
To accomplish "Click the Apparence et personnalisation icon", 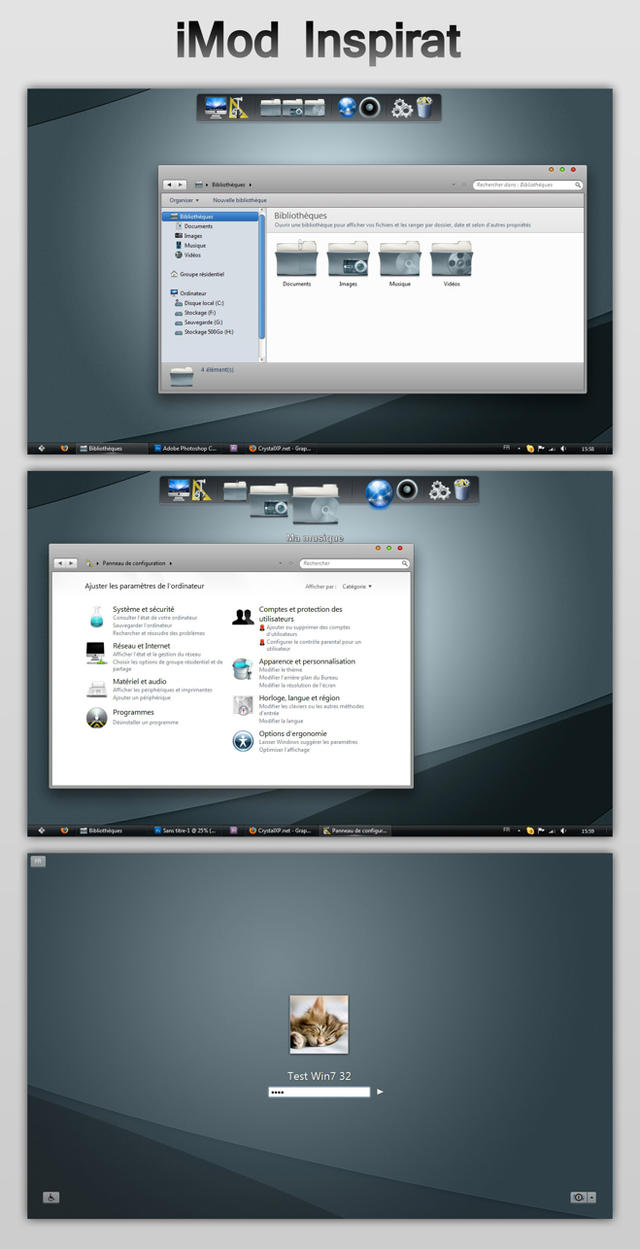I will click(243, 668).
